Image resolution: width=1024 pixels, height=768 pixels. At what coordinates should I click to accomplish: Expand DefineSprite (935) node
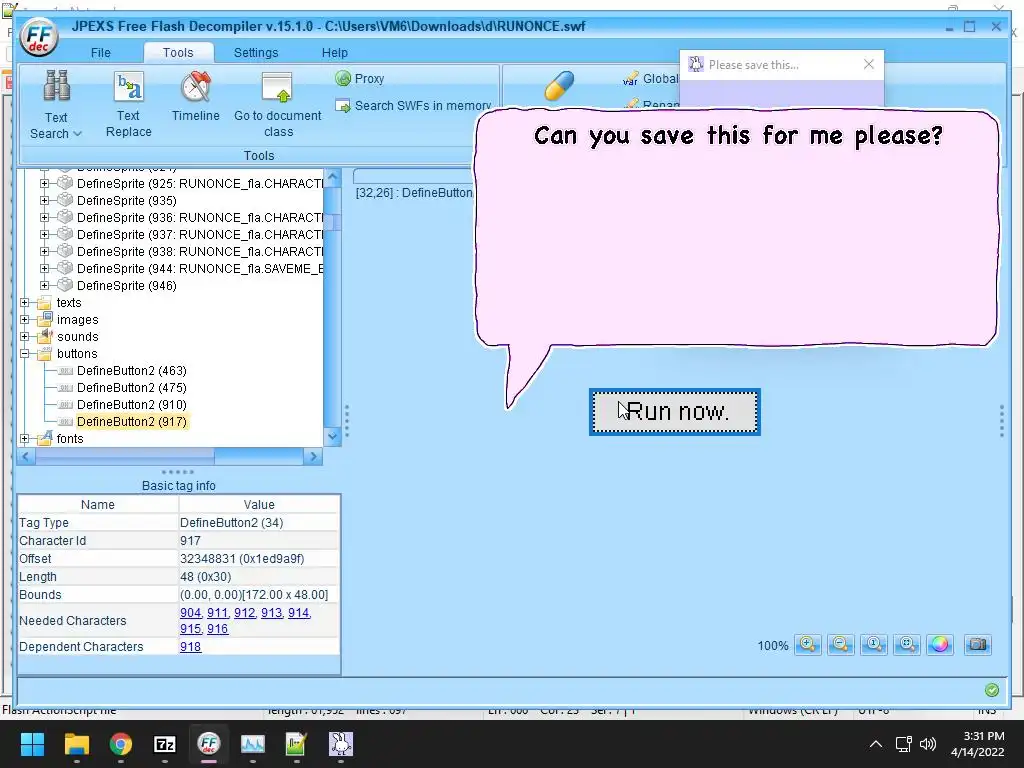[44, 200]
